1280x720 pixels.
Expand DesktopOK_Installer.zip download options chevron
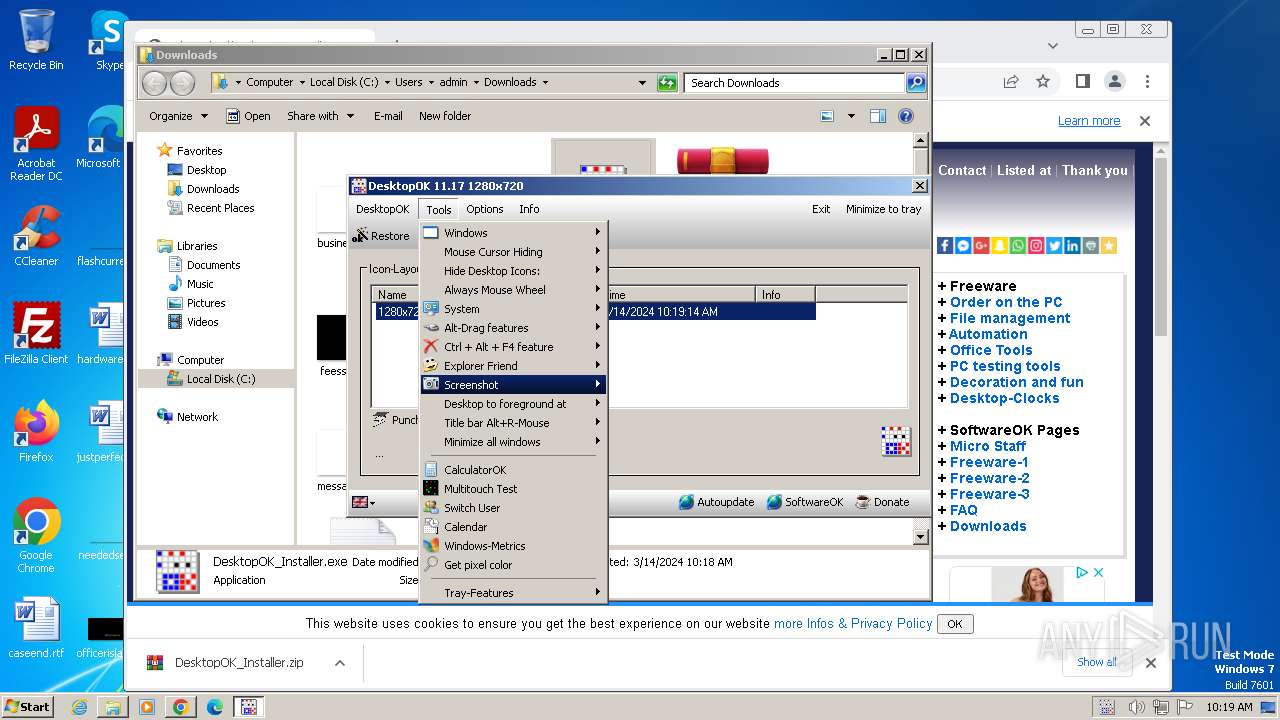pyautogui.click(x=340, y=663)
